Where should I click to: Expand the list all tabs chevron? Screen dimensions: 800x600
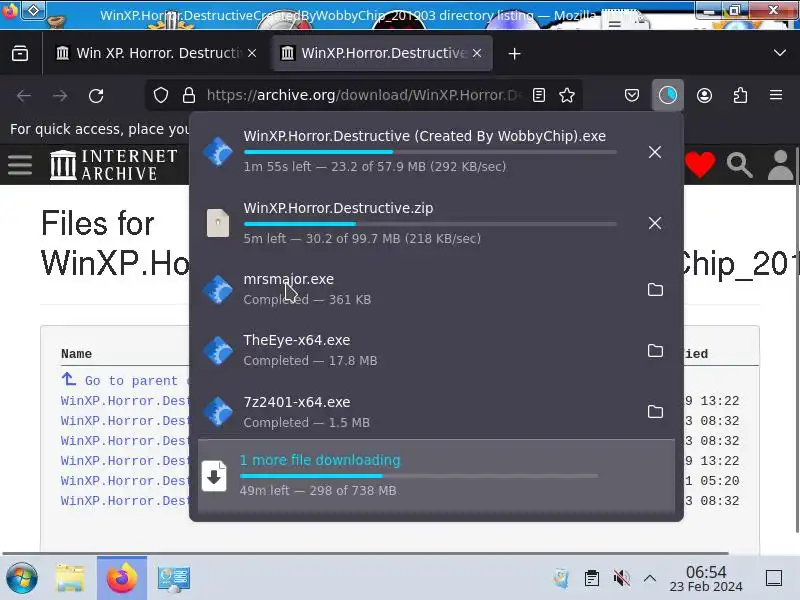point(780,53)
